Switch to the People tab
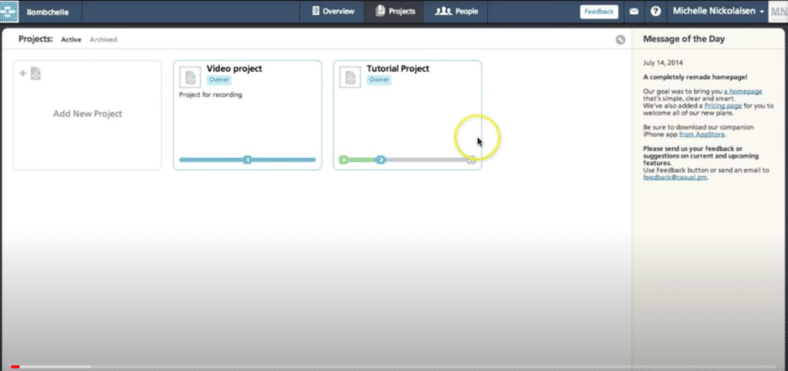The width and height of the screenshot is (788, 371). [x=456, y=12]
